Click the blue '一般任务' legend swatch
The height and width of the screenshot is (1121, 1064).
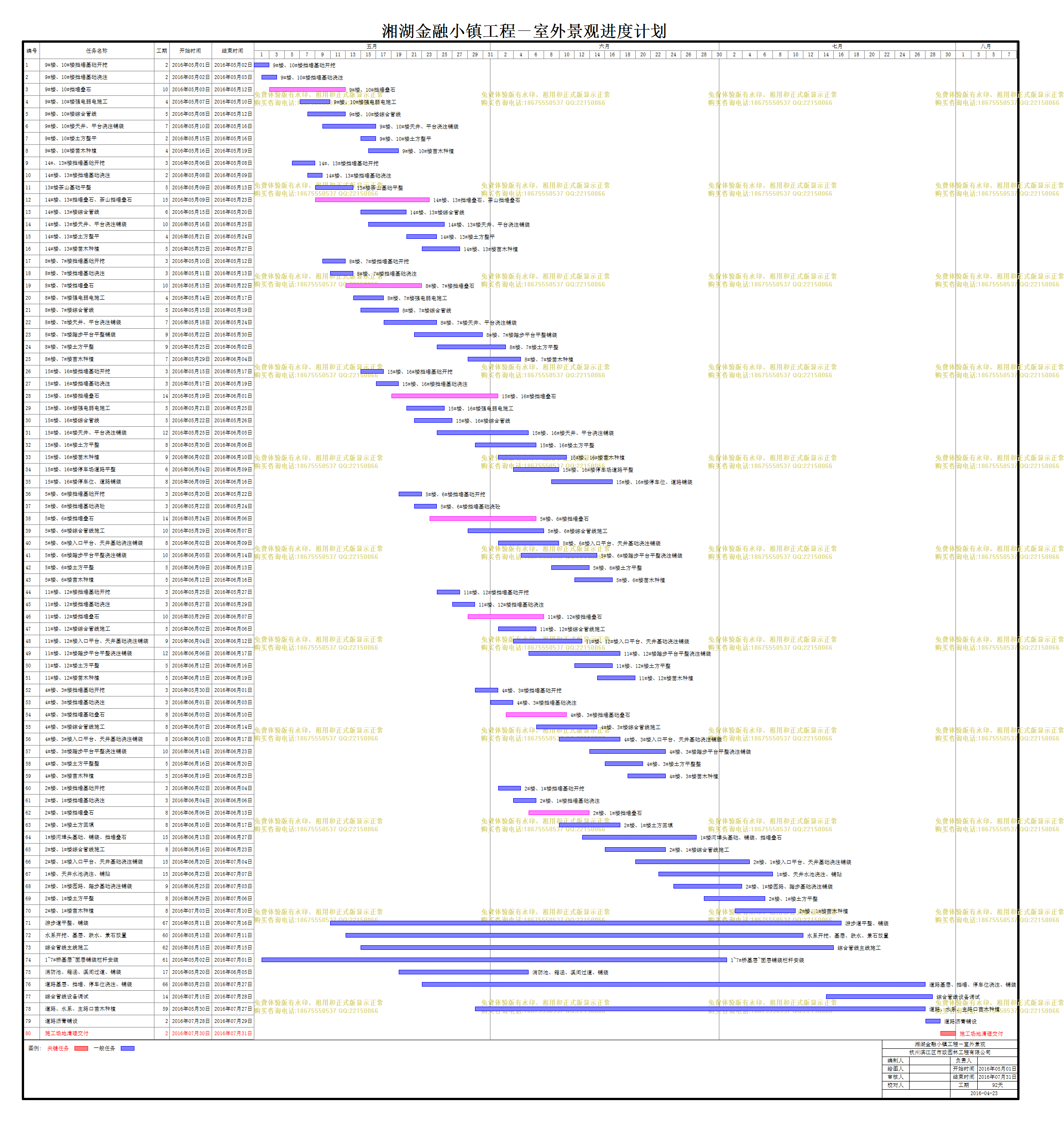point(128,1048)
